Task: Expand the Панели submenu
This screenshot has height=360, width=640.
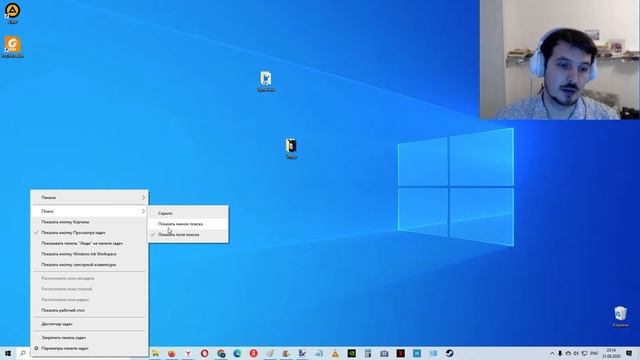Action: (x=89, y=198)
